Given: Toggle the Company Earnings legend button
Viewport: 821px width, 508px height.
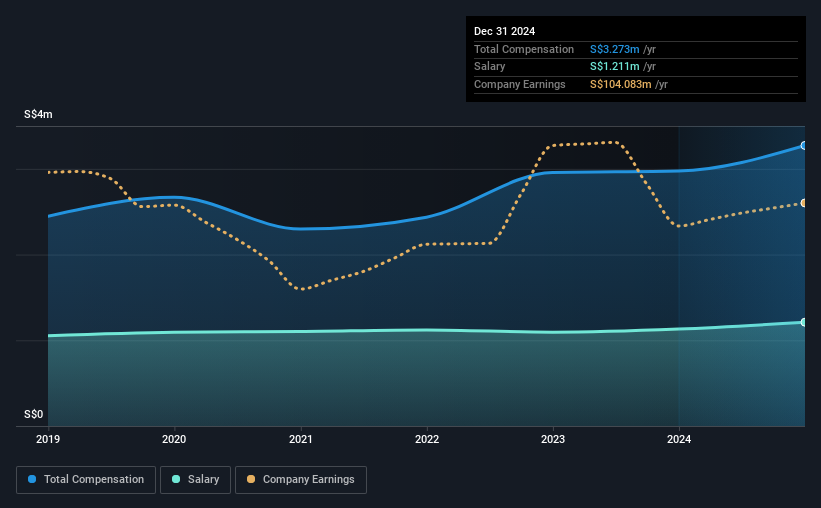Looking at the screenshot, I should click(301, 480).
